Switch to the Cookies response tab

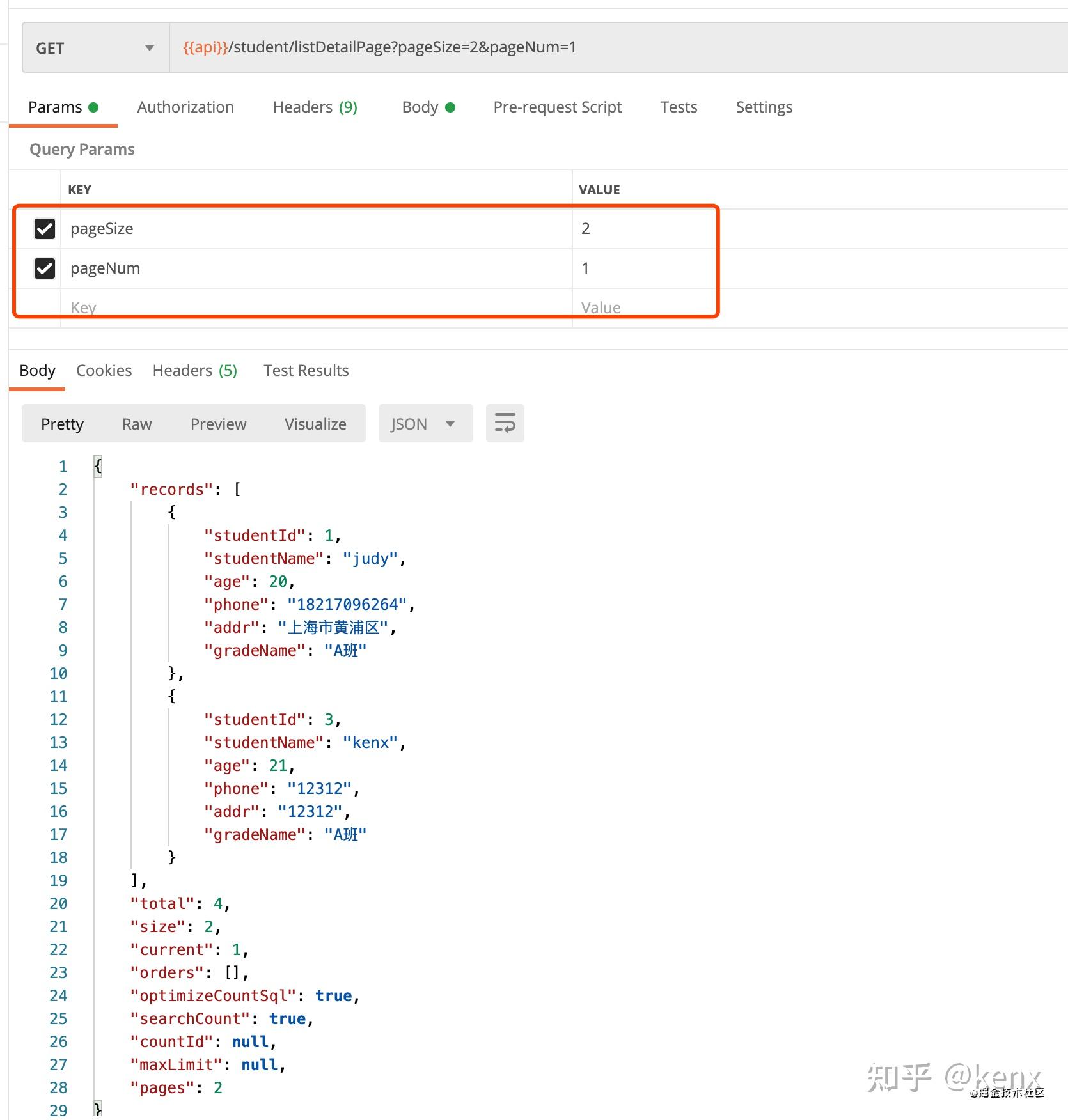click(104, 370)
